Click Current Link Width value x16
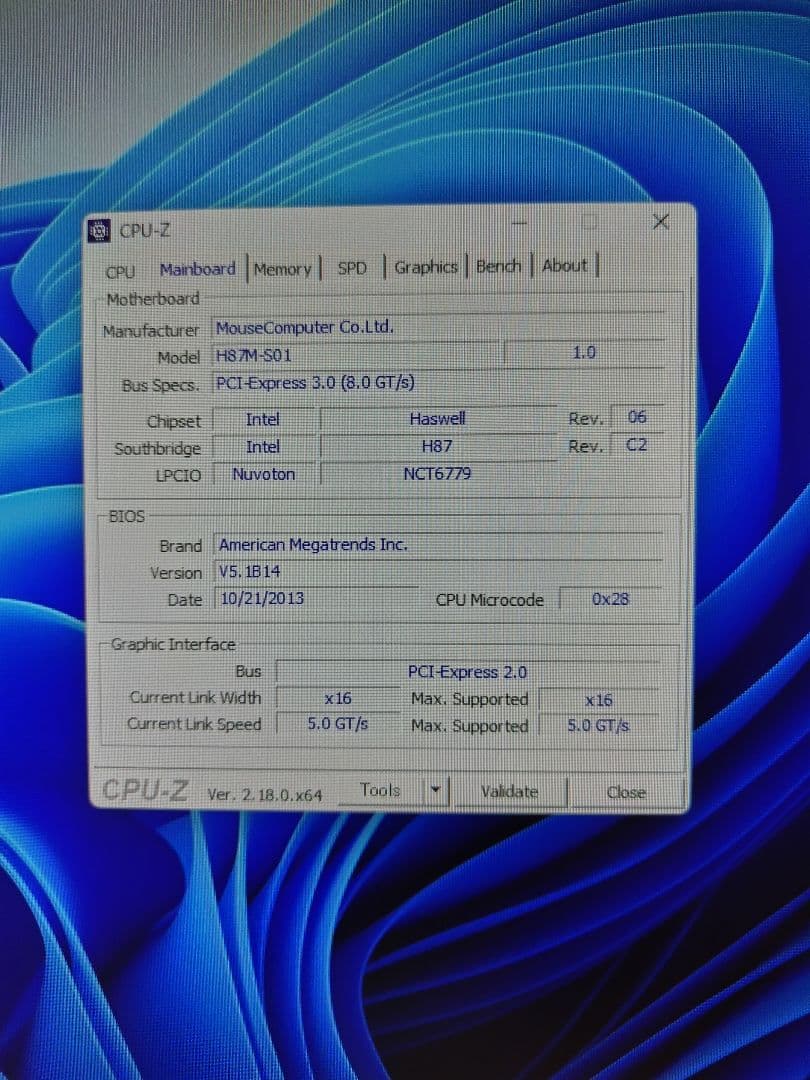The width and height of the screenshot is (810, 1080). [x=338, y=698]
